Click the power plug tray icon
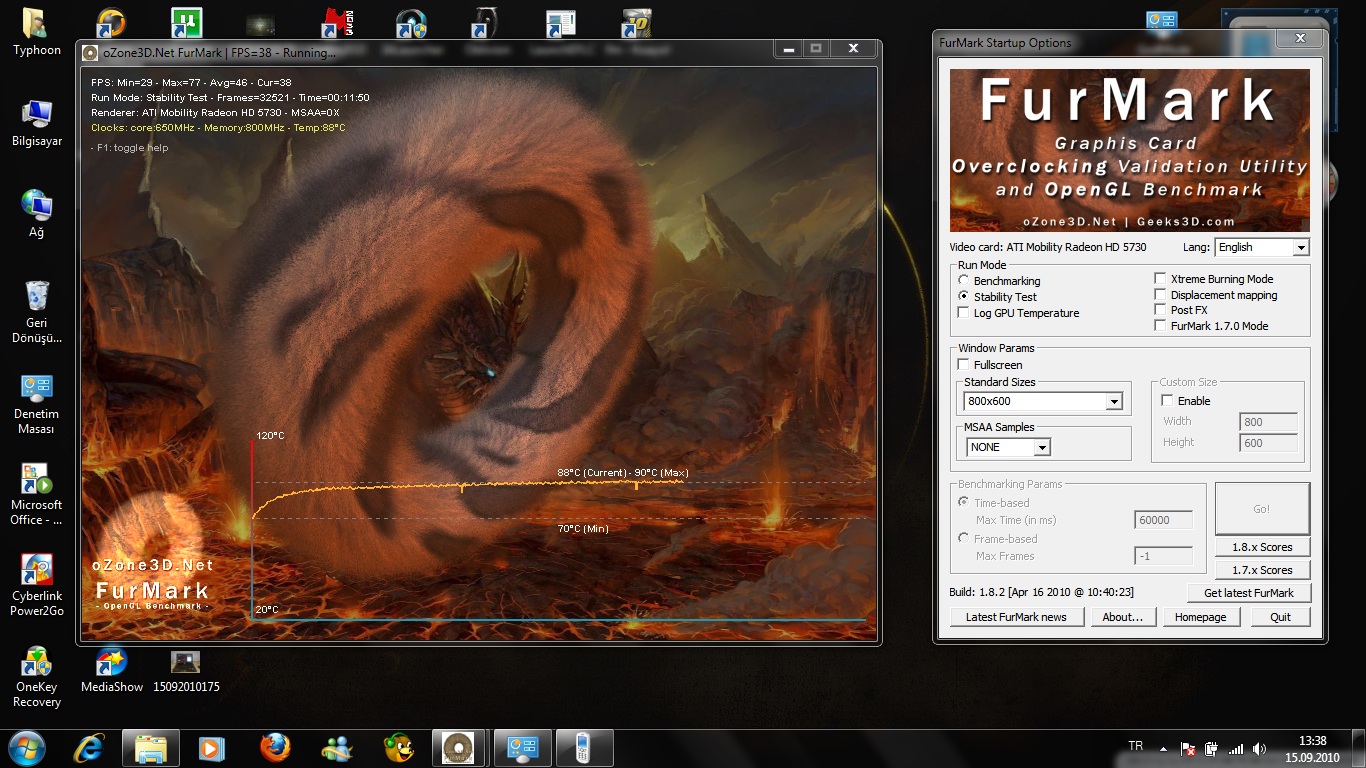The height and width of the screenshot is (768, 1366). 1212,749
